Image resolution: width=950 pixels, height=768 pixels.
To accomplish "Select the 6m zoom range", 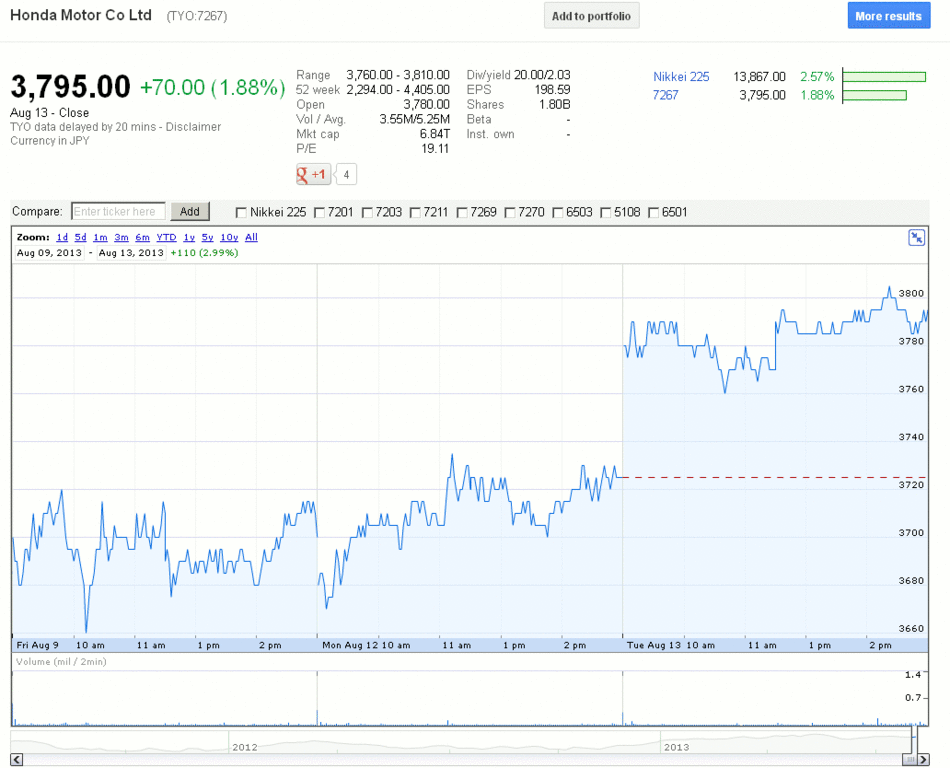I will tap(142, 237).
